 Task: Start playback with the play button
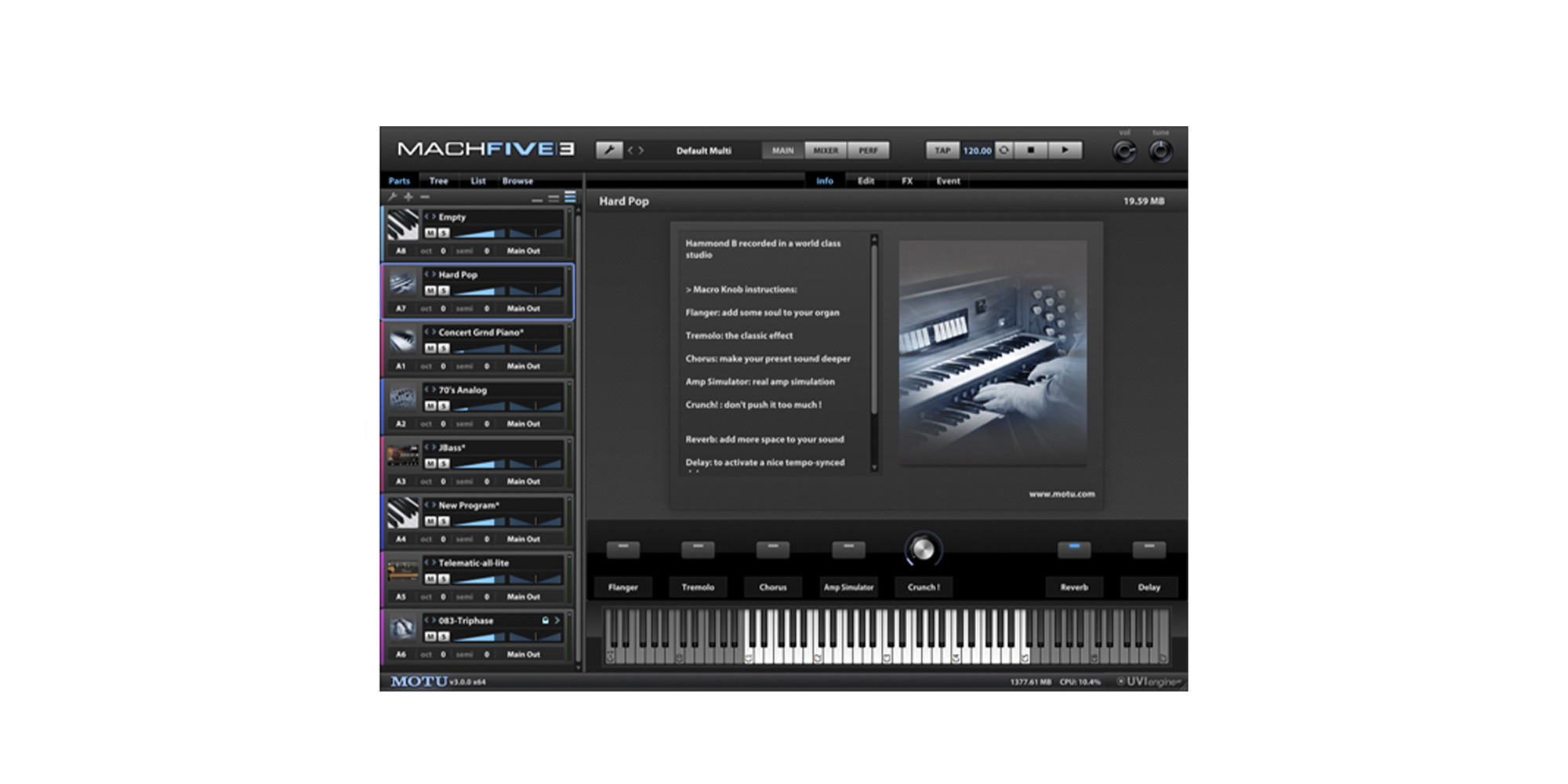(1065, 150)
